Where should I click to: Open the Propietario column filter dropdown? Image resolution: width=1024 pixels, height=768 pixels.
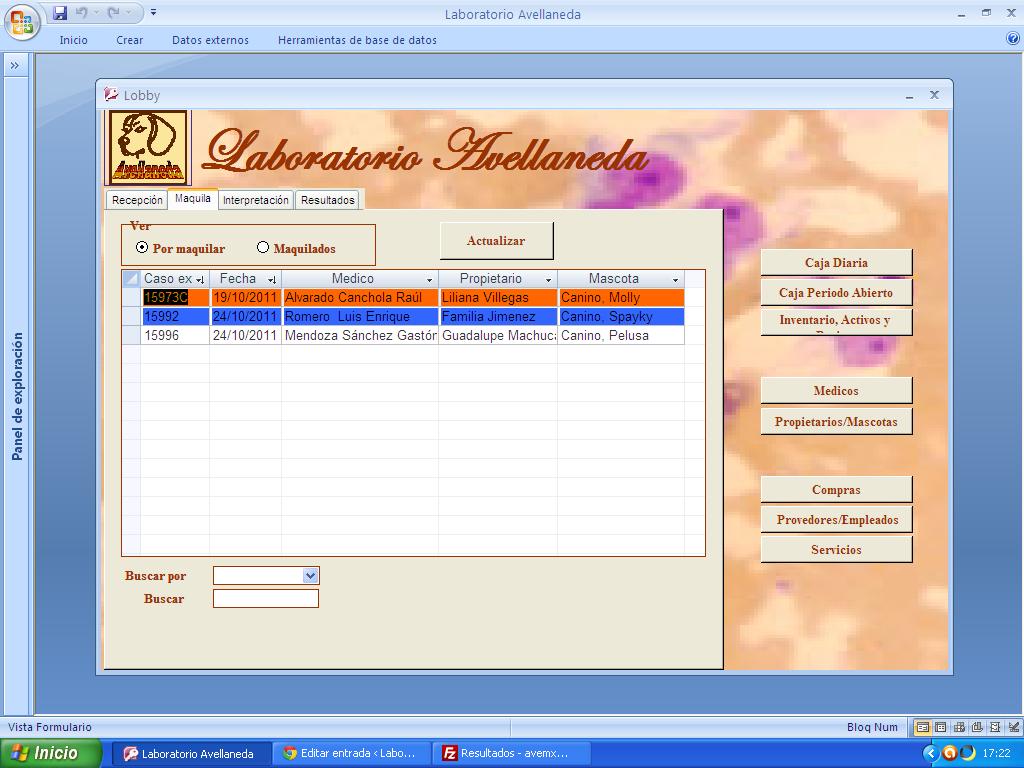pos(548,280)
